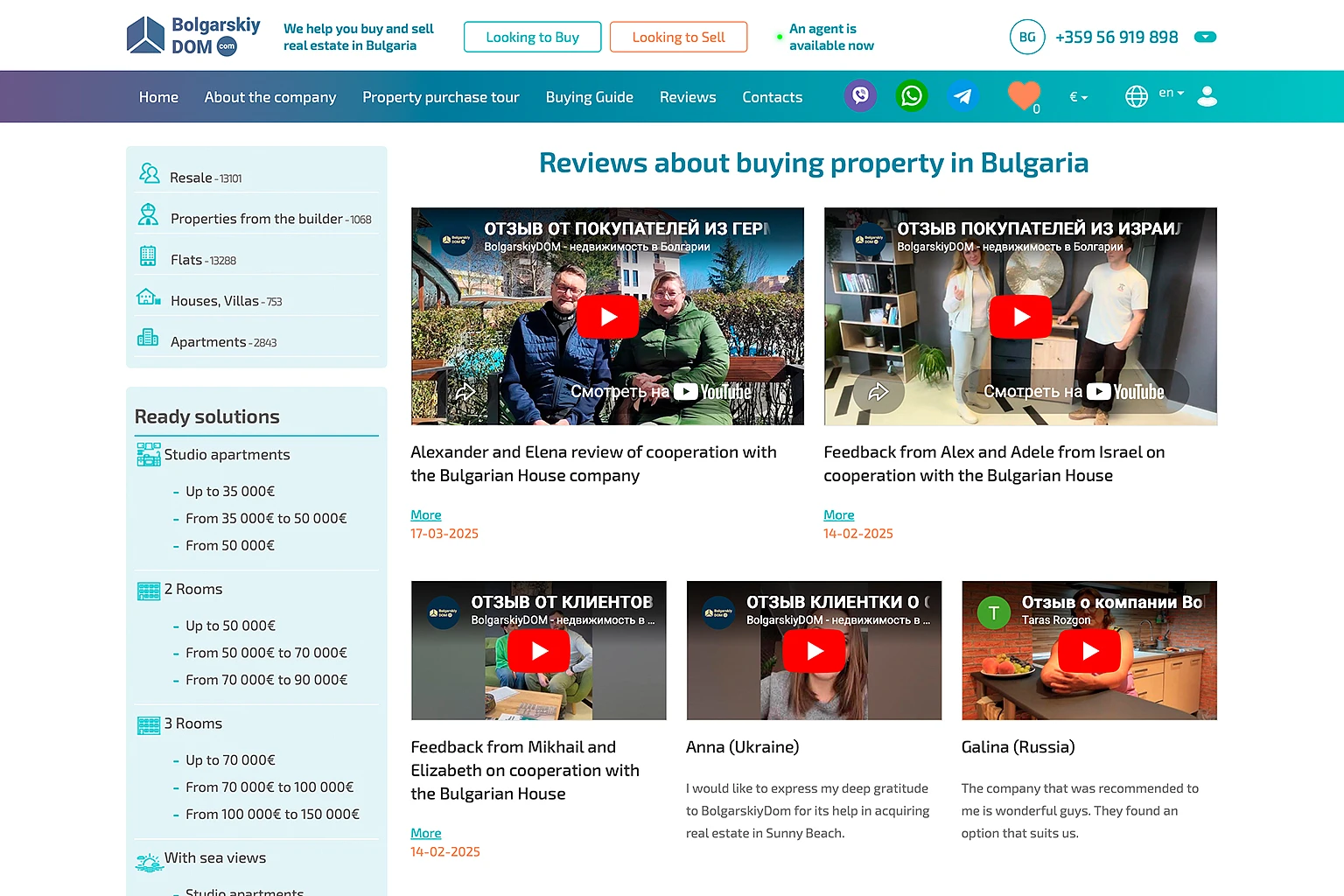The height and width of the screenshot is (896, 1344).
Task: Expand the phone numbers dropdown toggle
Action: (1205, 37)
